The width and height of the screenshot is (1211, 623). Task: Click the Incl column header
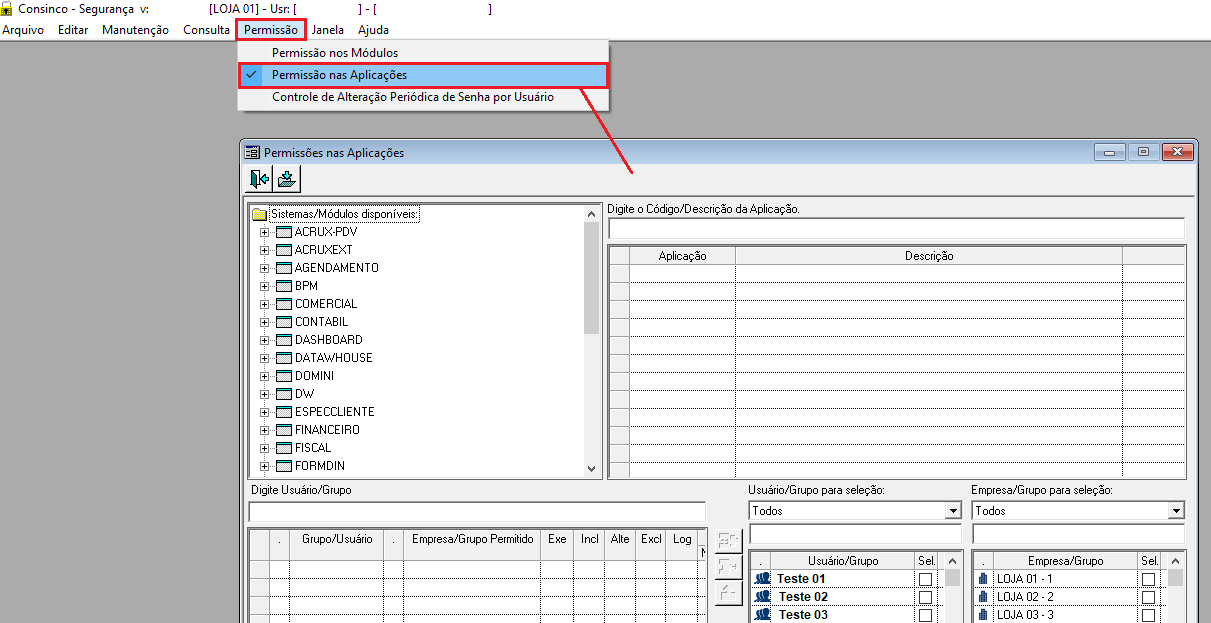coord(590,539)
